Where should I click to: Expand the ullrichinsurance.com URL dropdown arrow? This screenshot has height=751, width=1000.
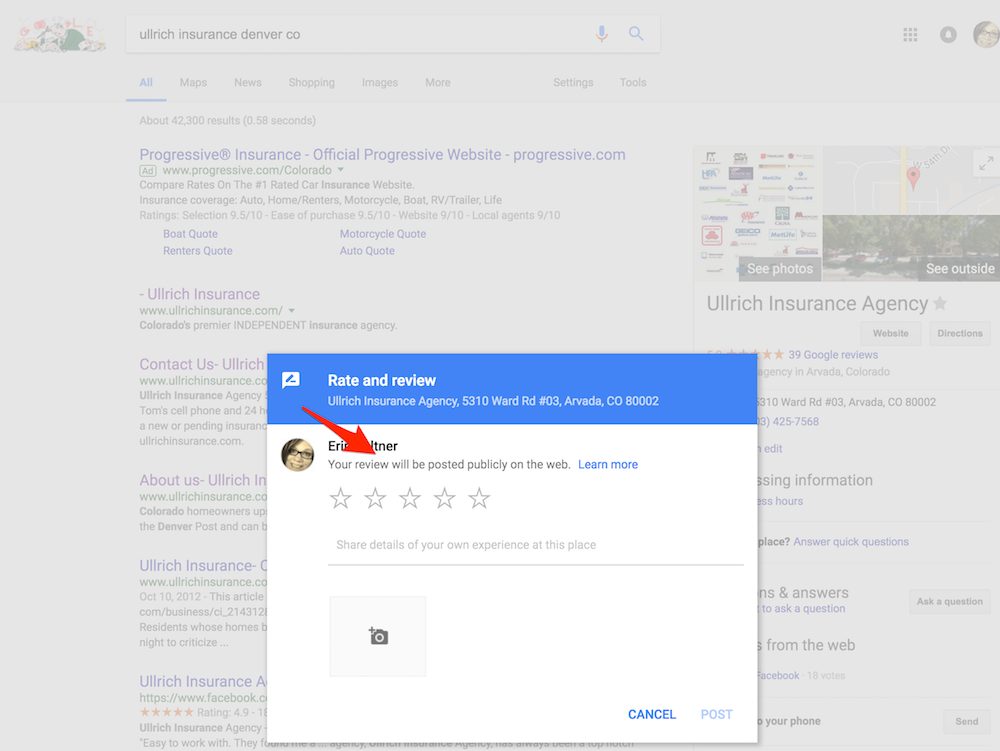(291, 310)
